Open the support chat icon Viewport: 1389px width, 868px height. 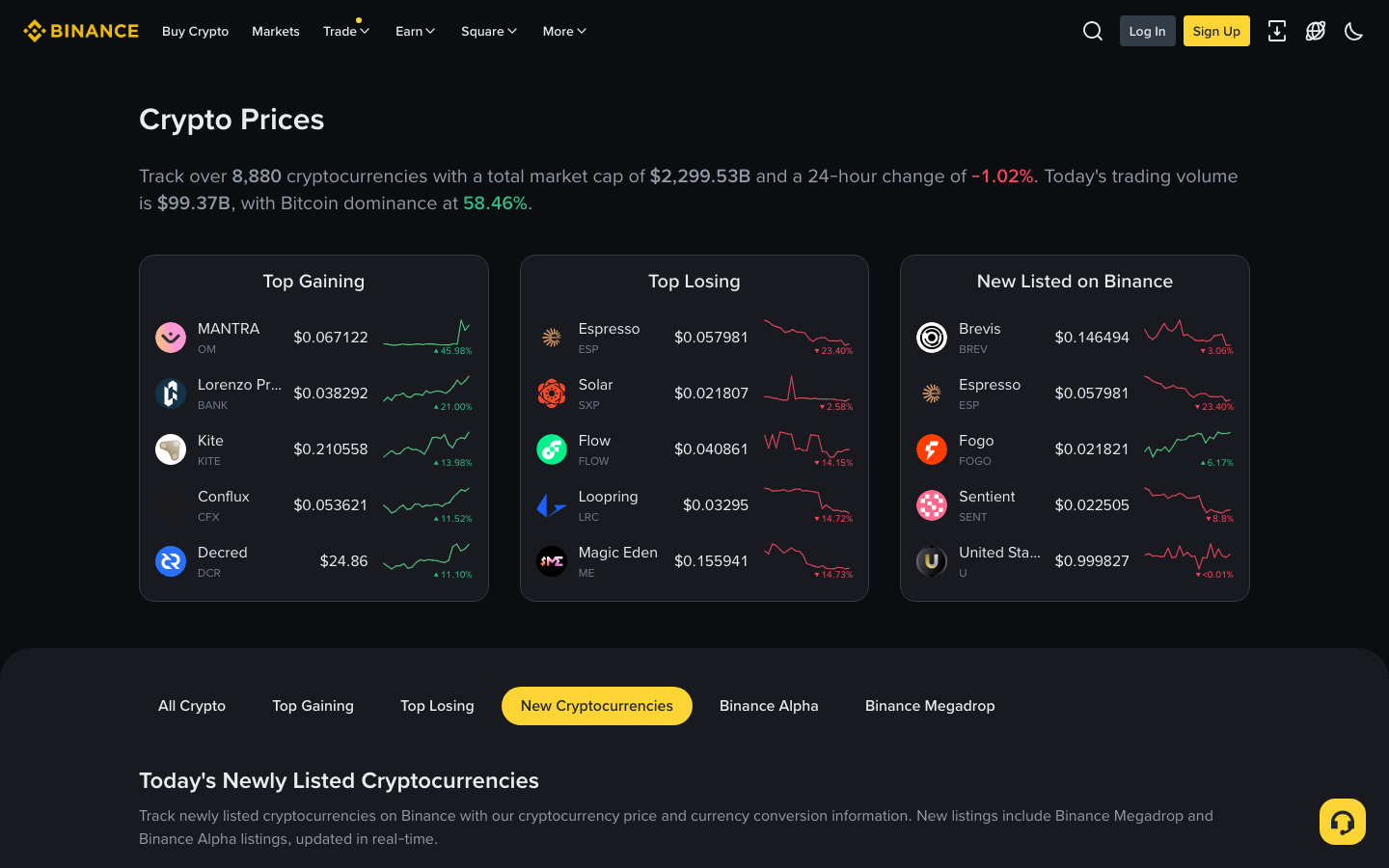[x=1342, y=821]
